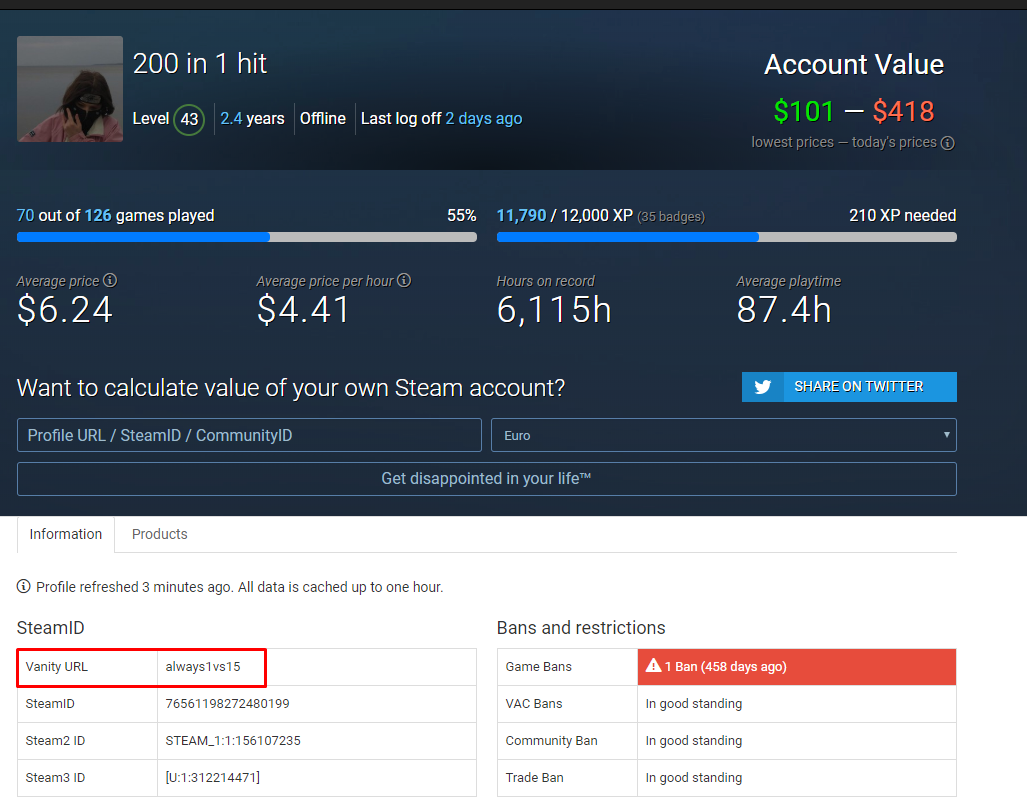Click info icon beside Profile refreshed text
This screenshot has width=1027, height=811.
point(24,587)
